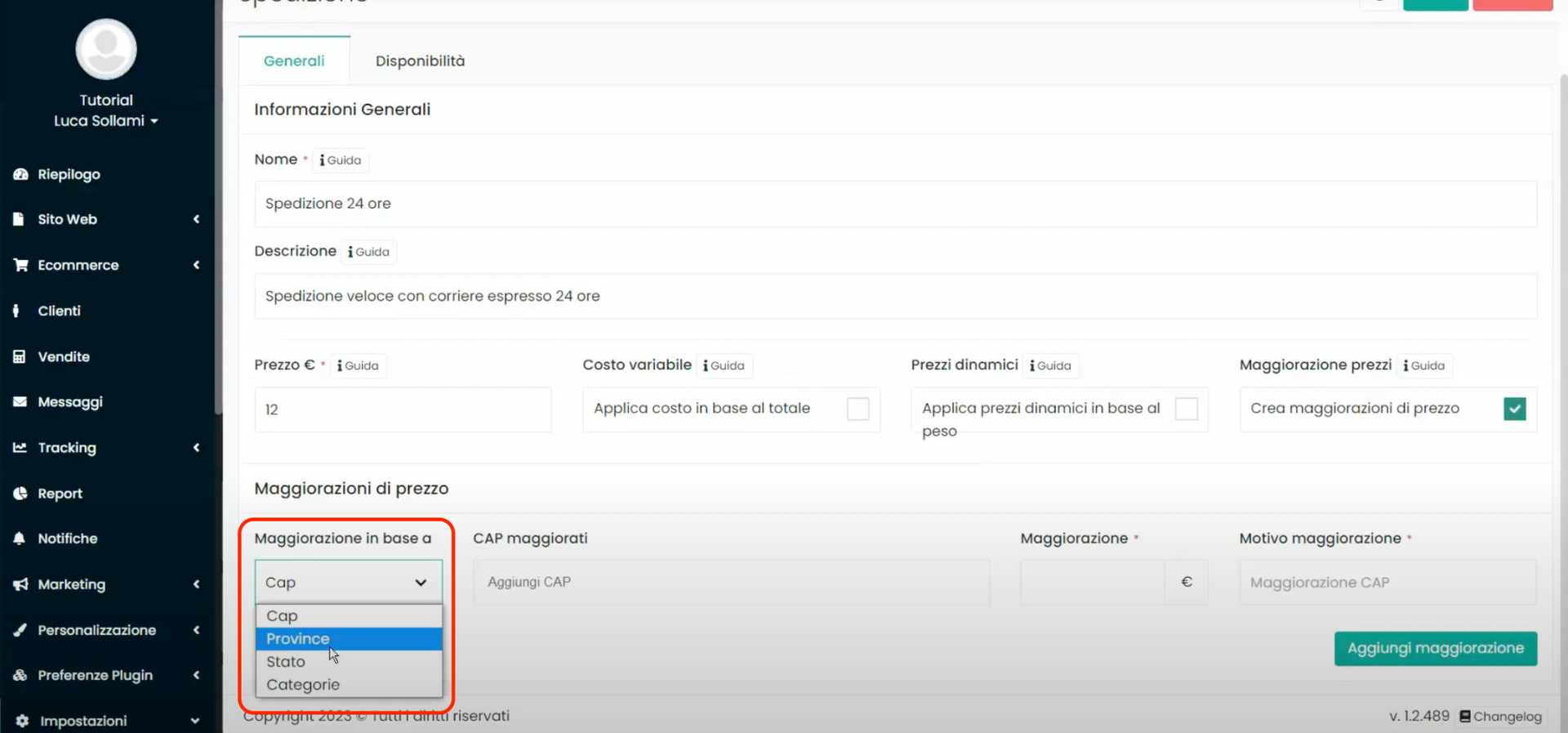Click the Ecommerce shopping cart icon

(20, 265)
